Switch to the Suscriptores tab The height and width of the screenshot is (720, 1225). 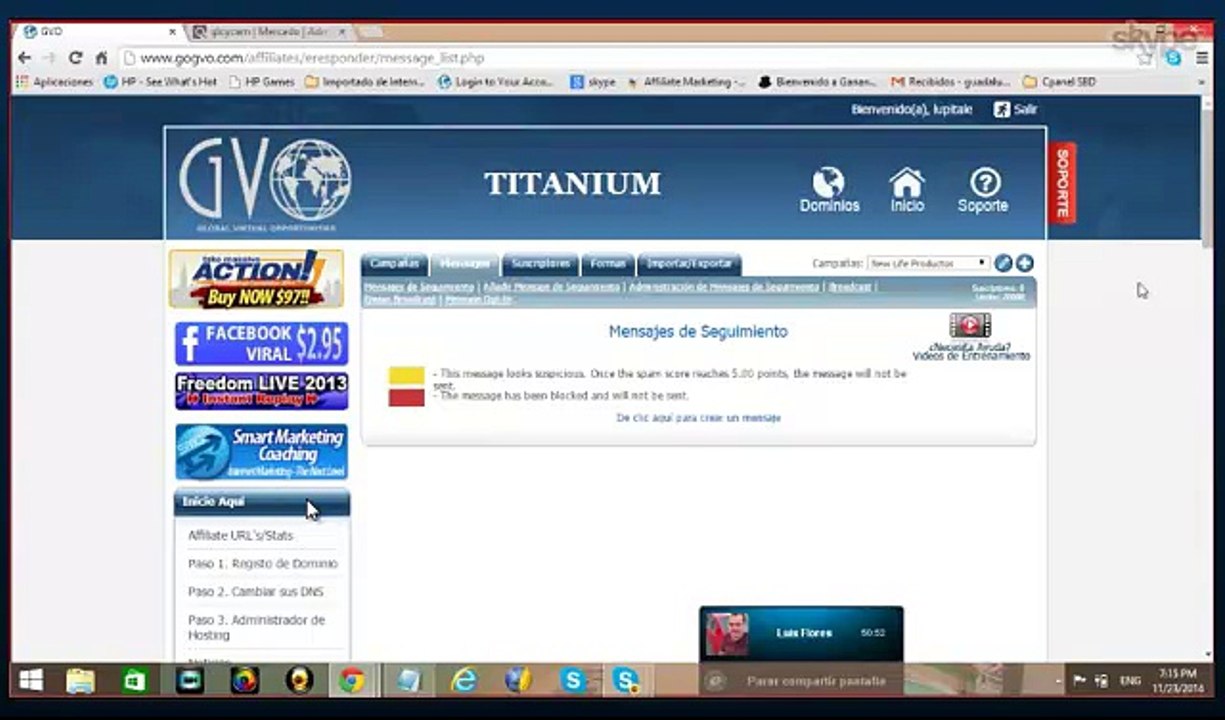click(x=540, y=264)
